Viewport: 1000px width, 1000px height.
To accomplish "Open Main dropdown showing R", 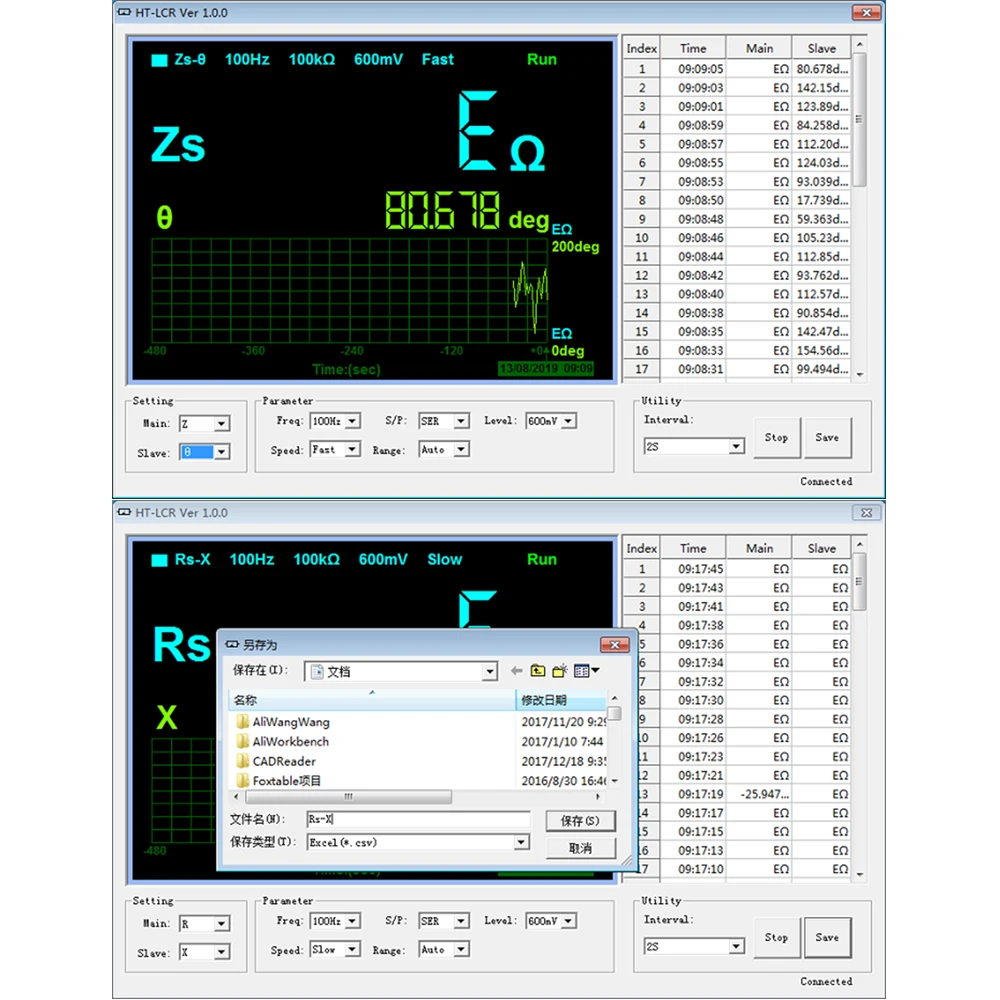I will click(x=221, y=923).
